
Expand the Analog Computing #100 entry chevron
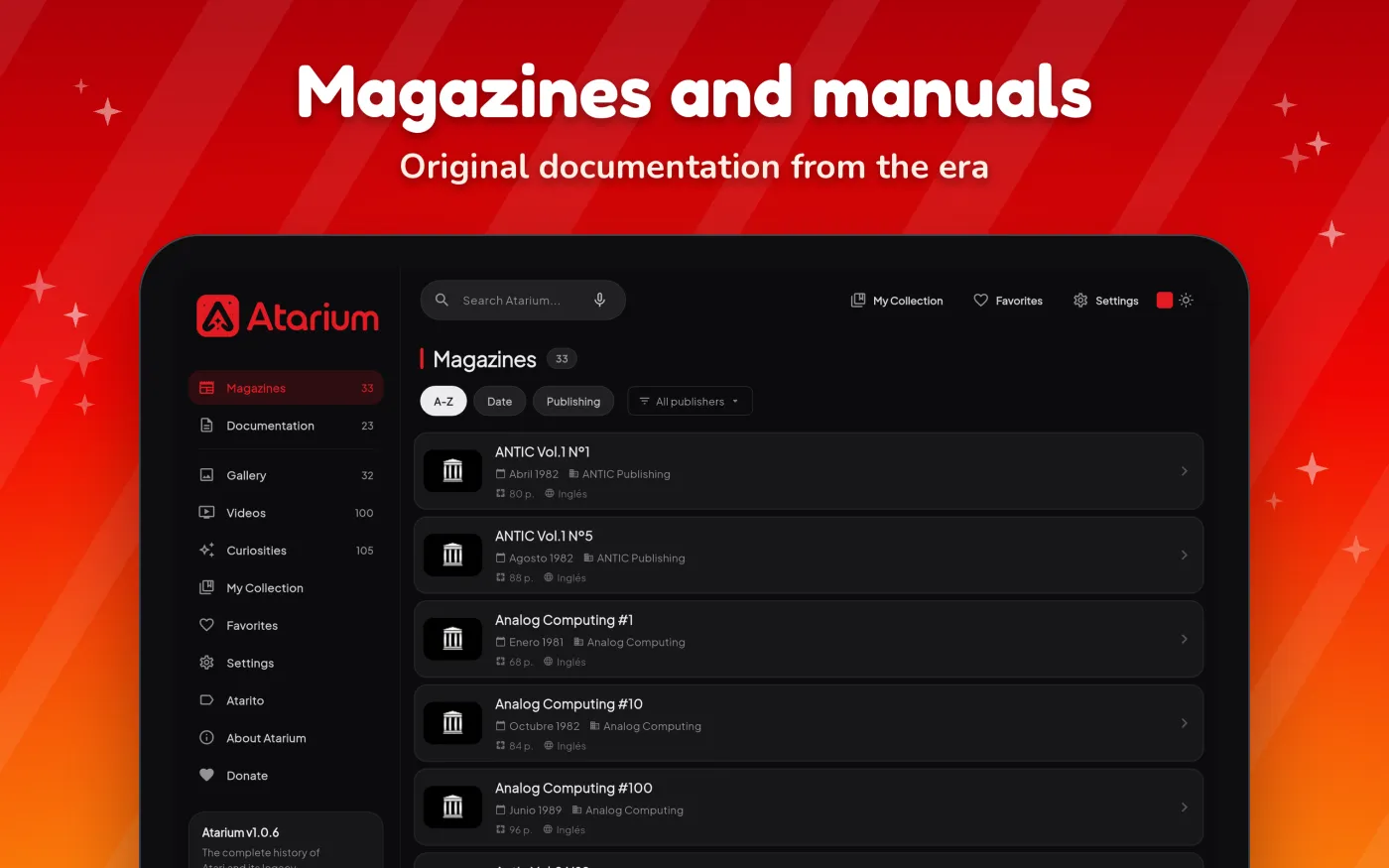click(1184, 807)
